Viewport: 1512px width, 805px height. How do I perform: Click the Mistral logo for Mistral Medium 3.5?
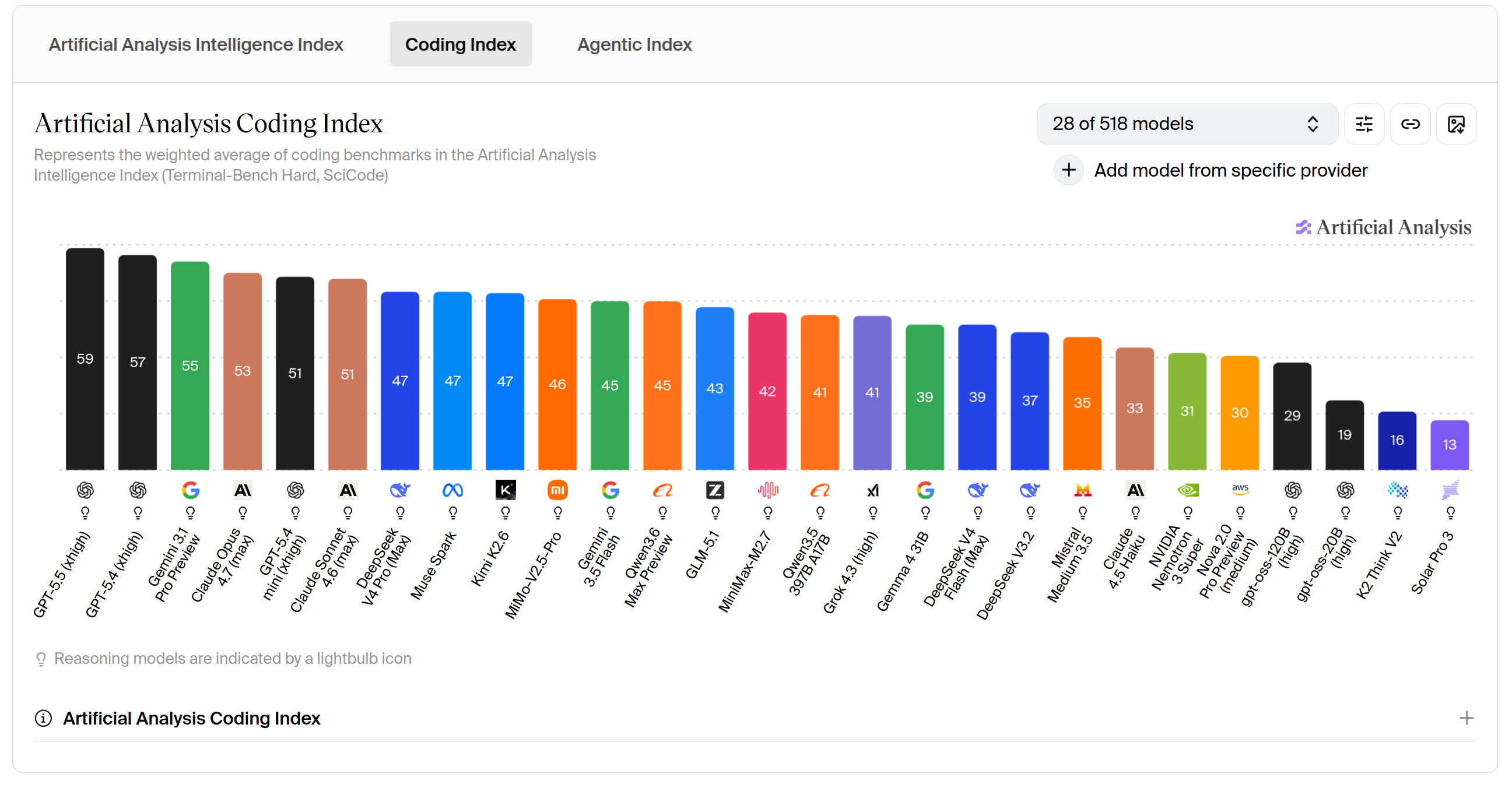pos(1082,489)
